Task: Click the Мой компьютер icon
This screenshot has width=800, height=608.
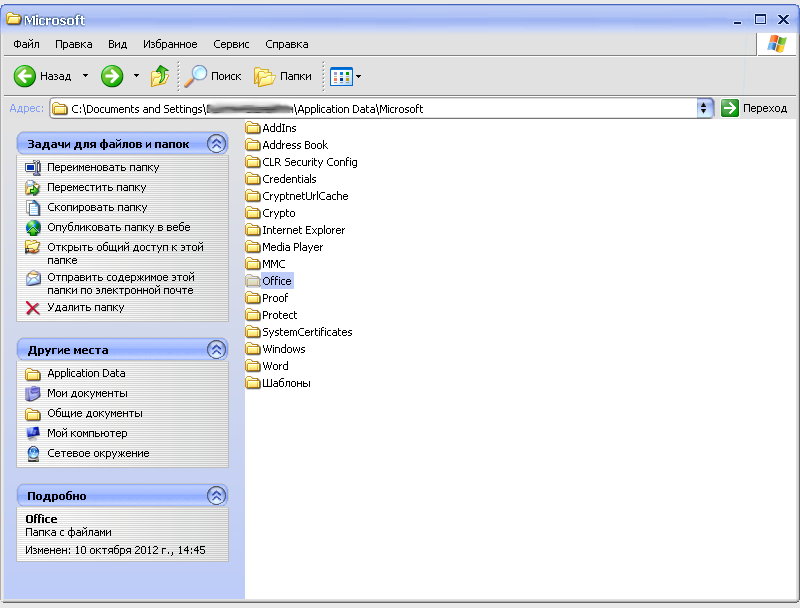Action: pos(33,434)
